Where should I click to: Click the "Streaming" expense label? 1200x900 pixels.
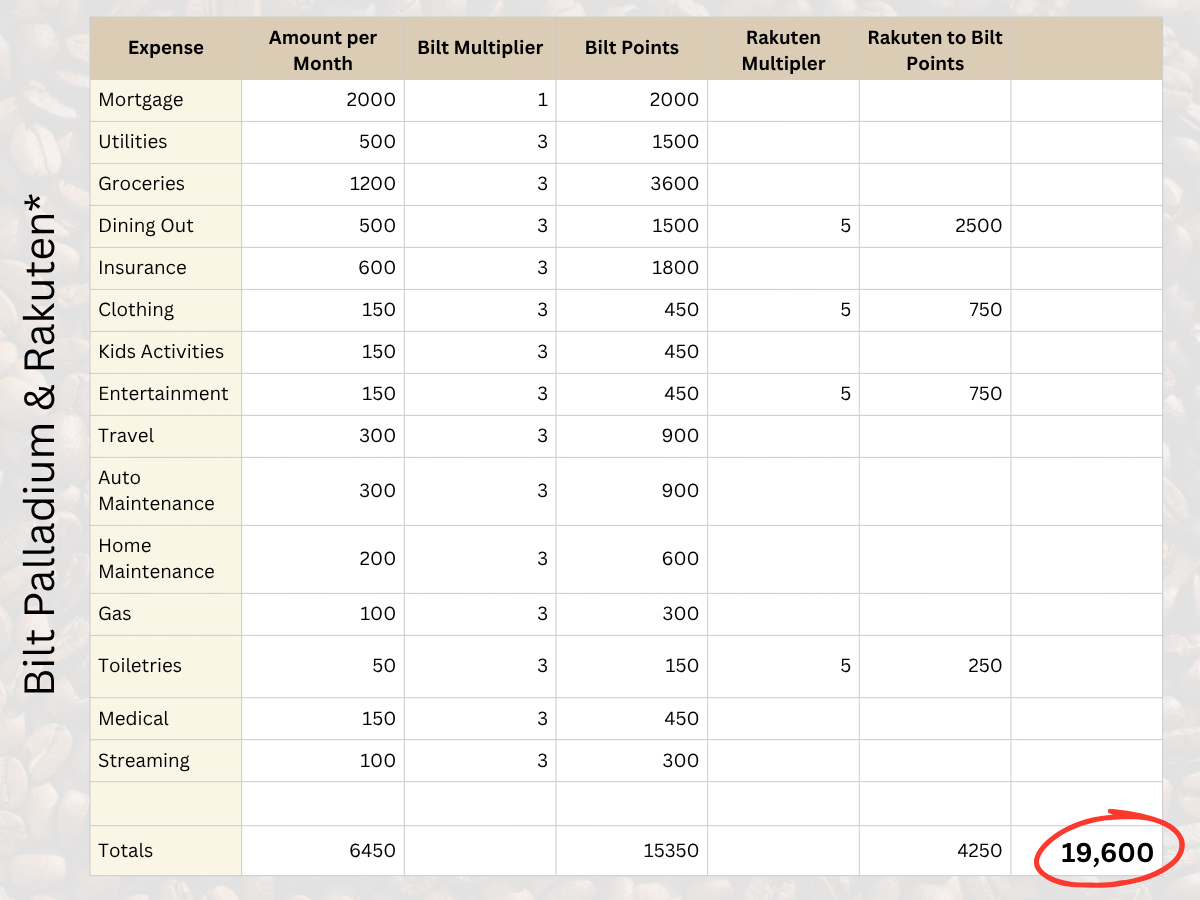[144, 761]
